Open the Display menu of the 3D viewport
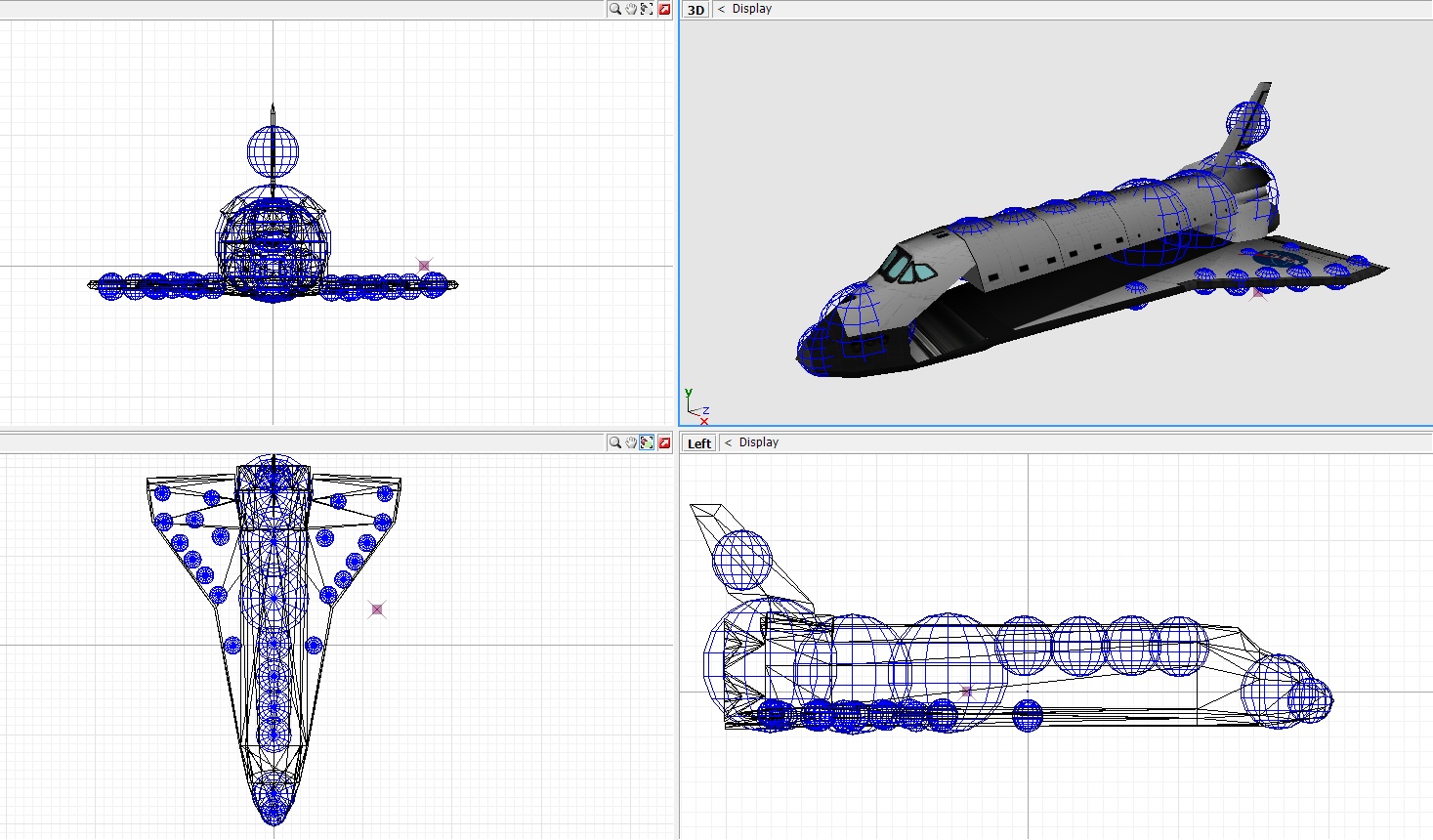1433x840 pixels. coord(752,9)
